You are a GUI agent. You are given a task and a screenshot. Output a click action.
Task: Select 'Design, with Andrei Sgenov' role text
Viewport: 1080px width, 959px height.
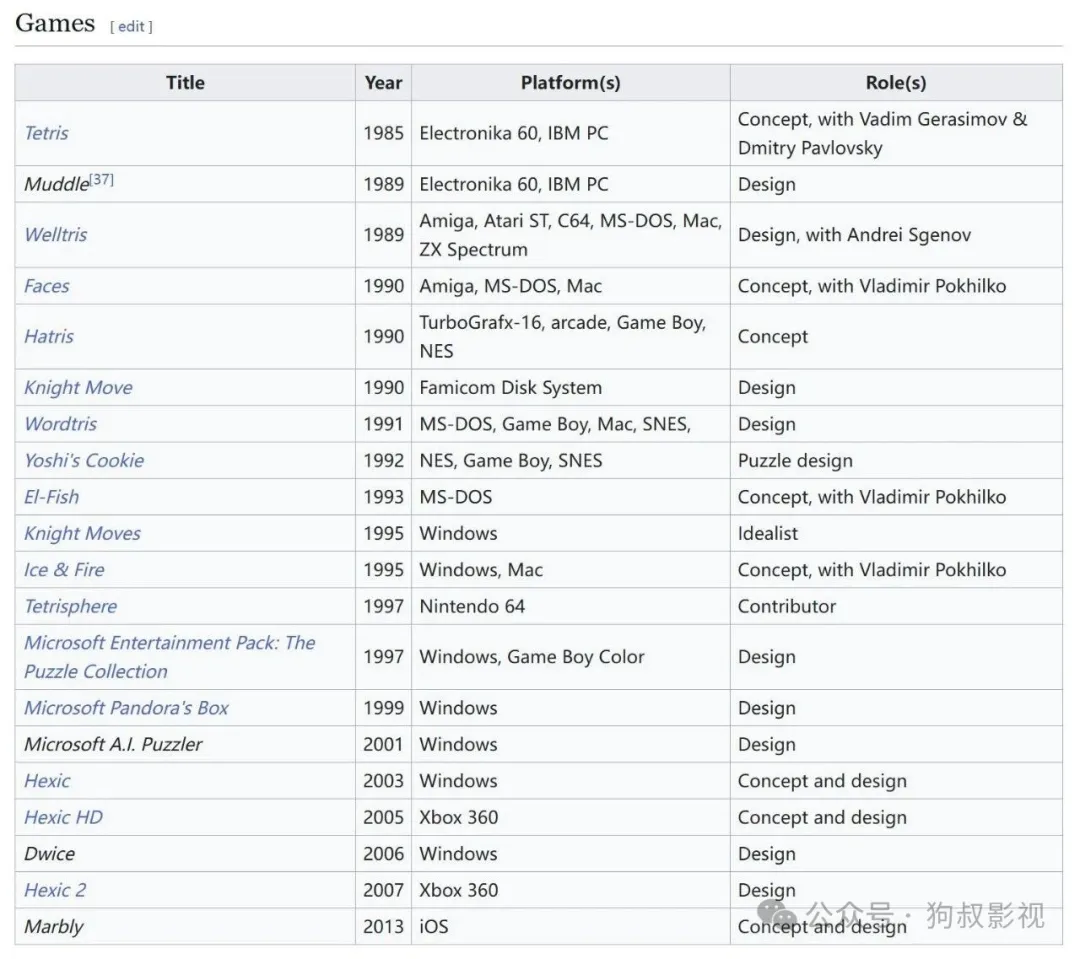[x=854, y=235]
